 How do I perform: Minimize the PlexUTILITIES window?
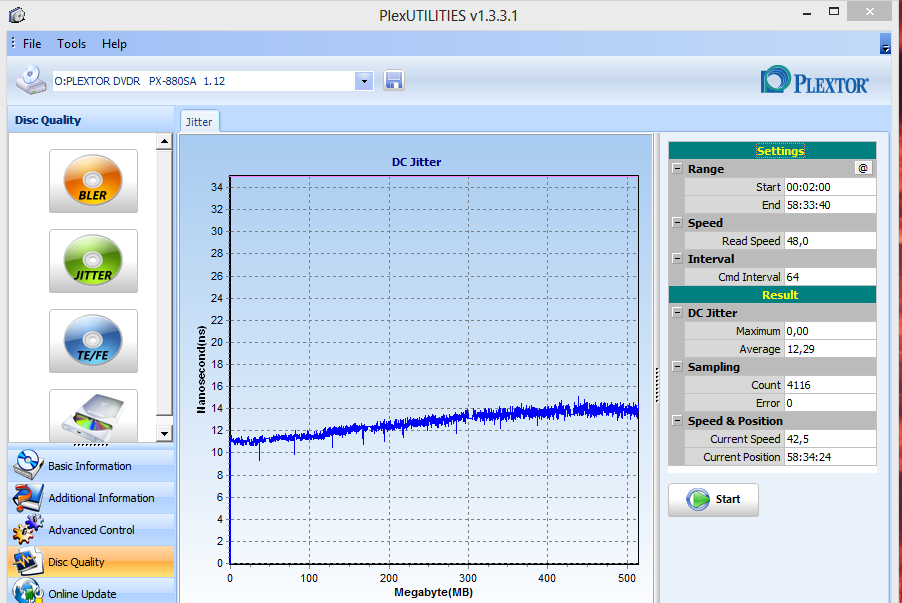[x=807, y=13]
